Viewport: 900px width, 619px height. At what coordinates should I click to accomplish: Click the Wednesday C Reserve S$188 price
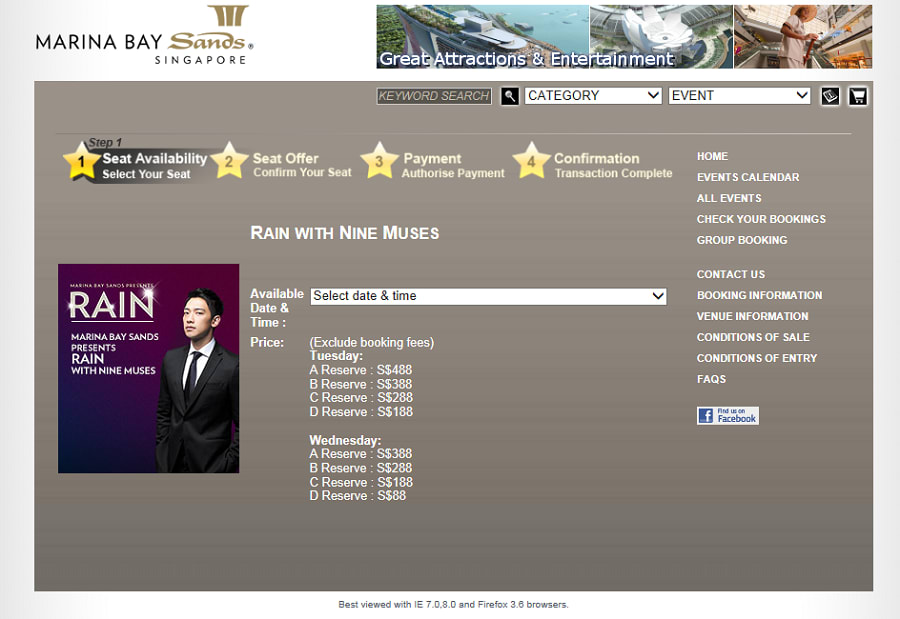[x=361, y=482]
